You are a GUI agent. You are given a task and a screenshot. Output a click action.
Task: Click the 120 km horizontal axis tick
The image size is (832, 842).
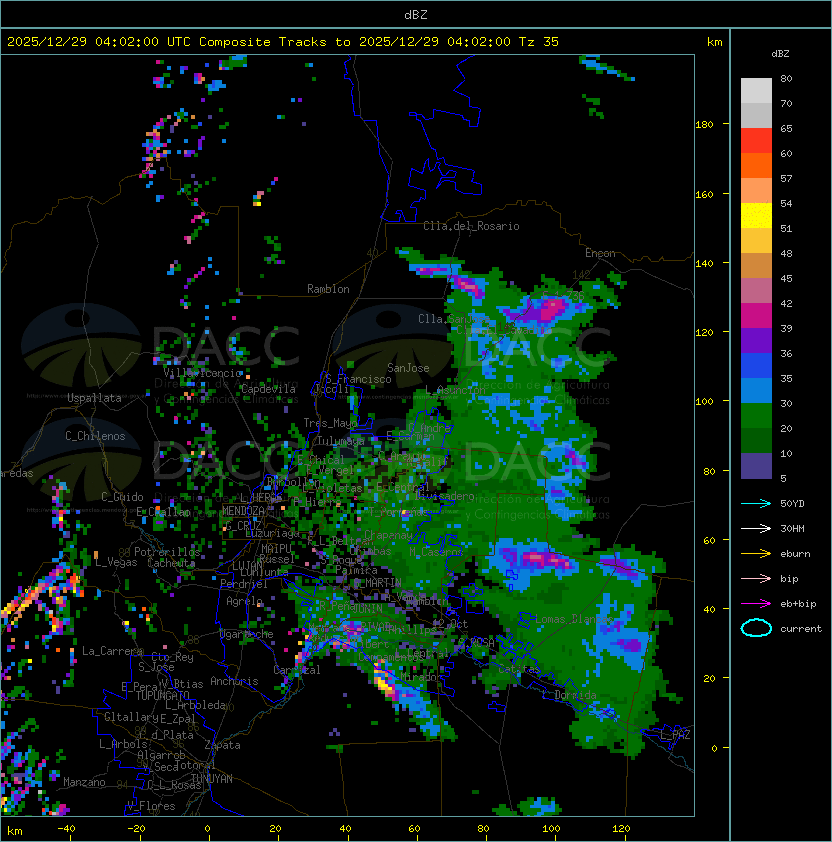[621, 829]
